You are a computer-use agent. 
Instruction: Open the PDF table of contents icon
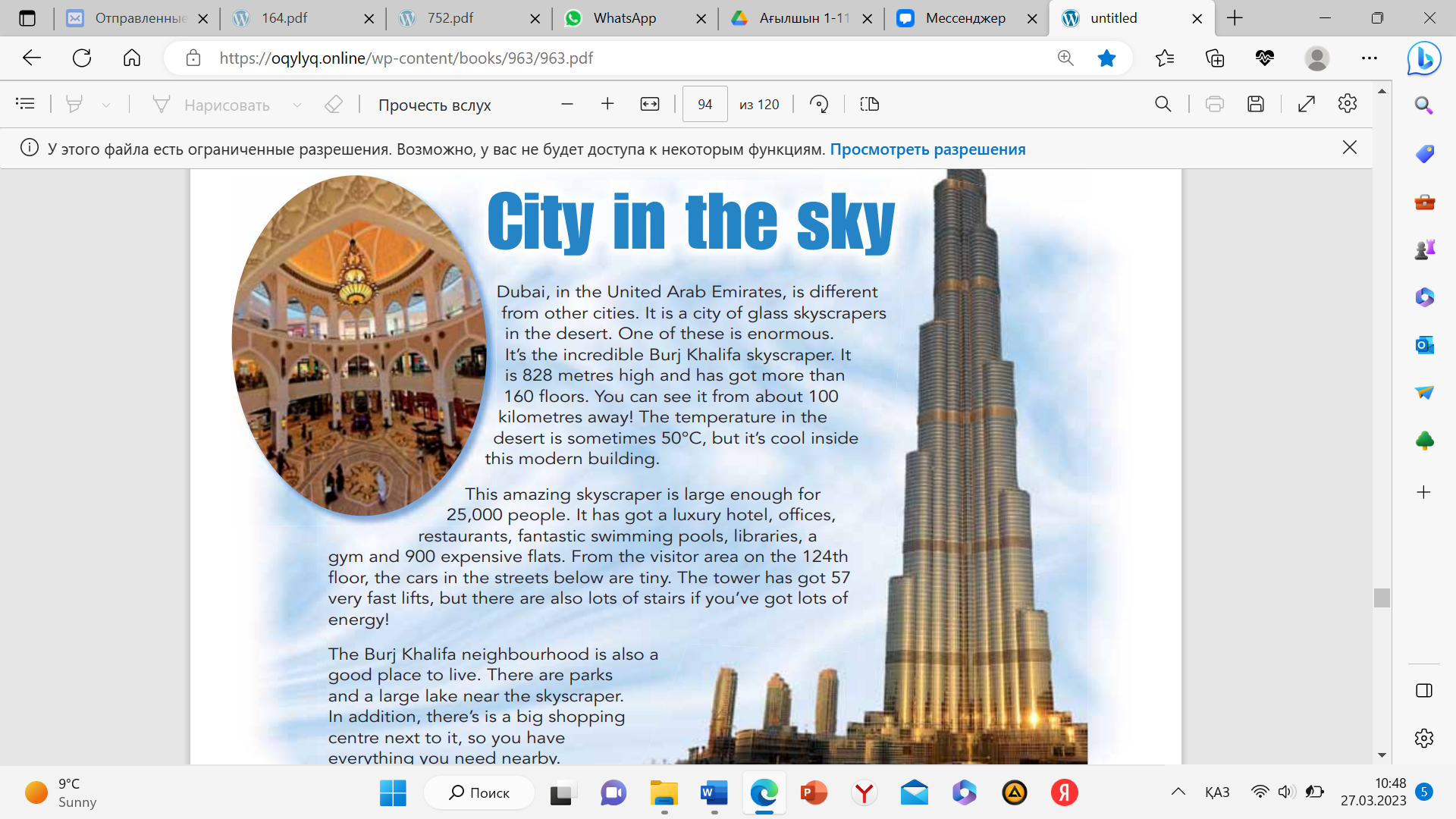point(25,104)
